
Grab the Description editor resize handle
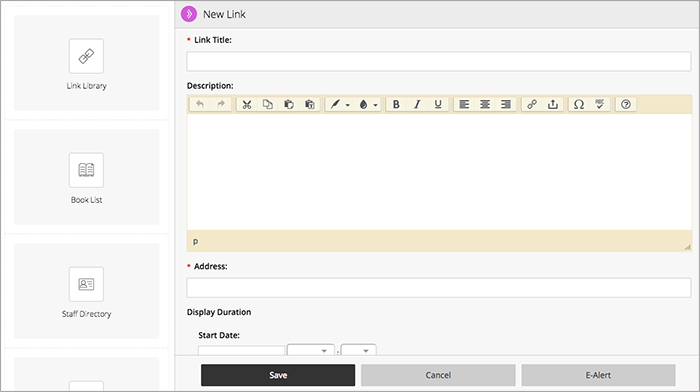687,247
